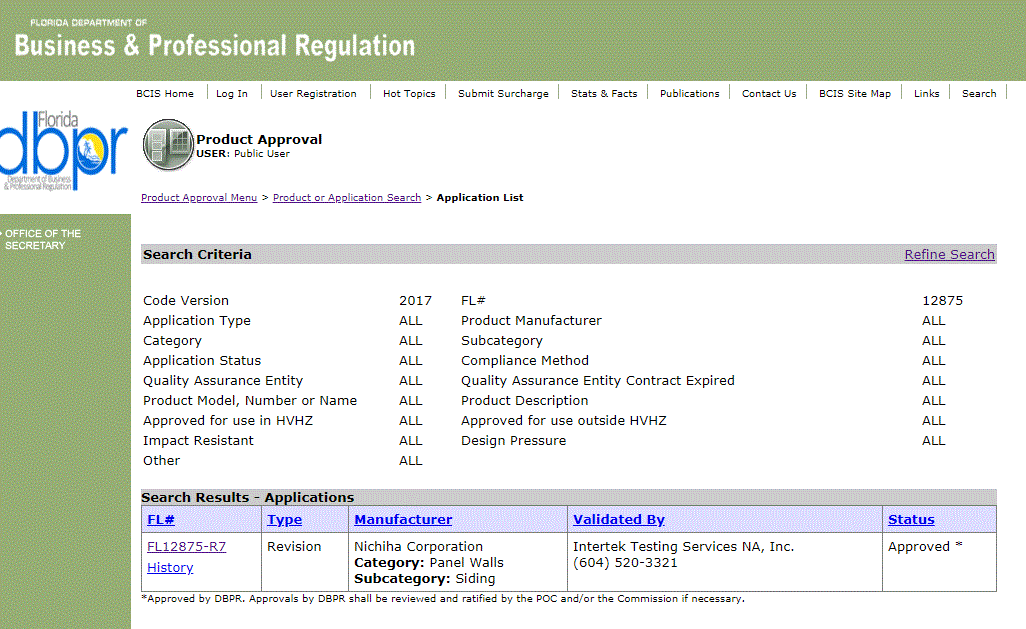Click the USER: Public User text
Image resolution: width=1026 pixels, height=629 pixels.
pos(243,154)
